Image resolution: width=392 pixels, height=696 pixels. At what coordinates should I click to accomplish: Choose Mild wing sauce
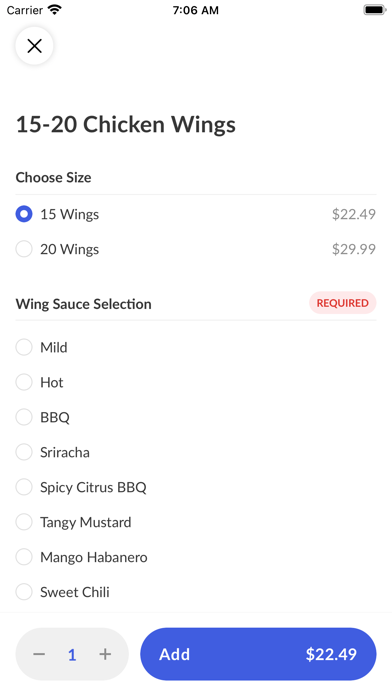click(x=196, y=347)
